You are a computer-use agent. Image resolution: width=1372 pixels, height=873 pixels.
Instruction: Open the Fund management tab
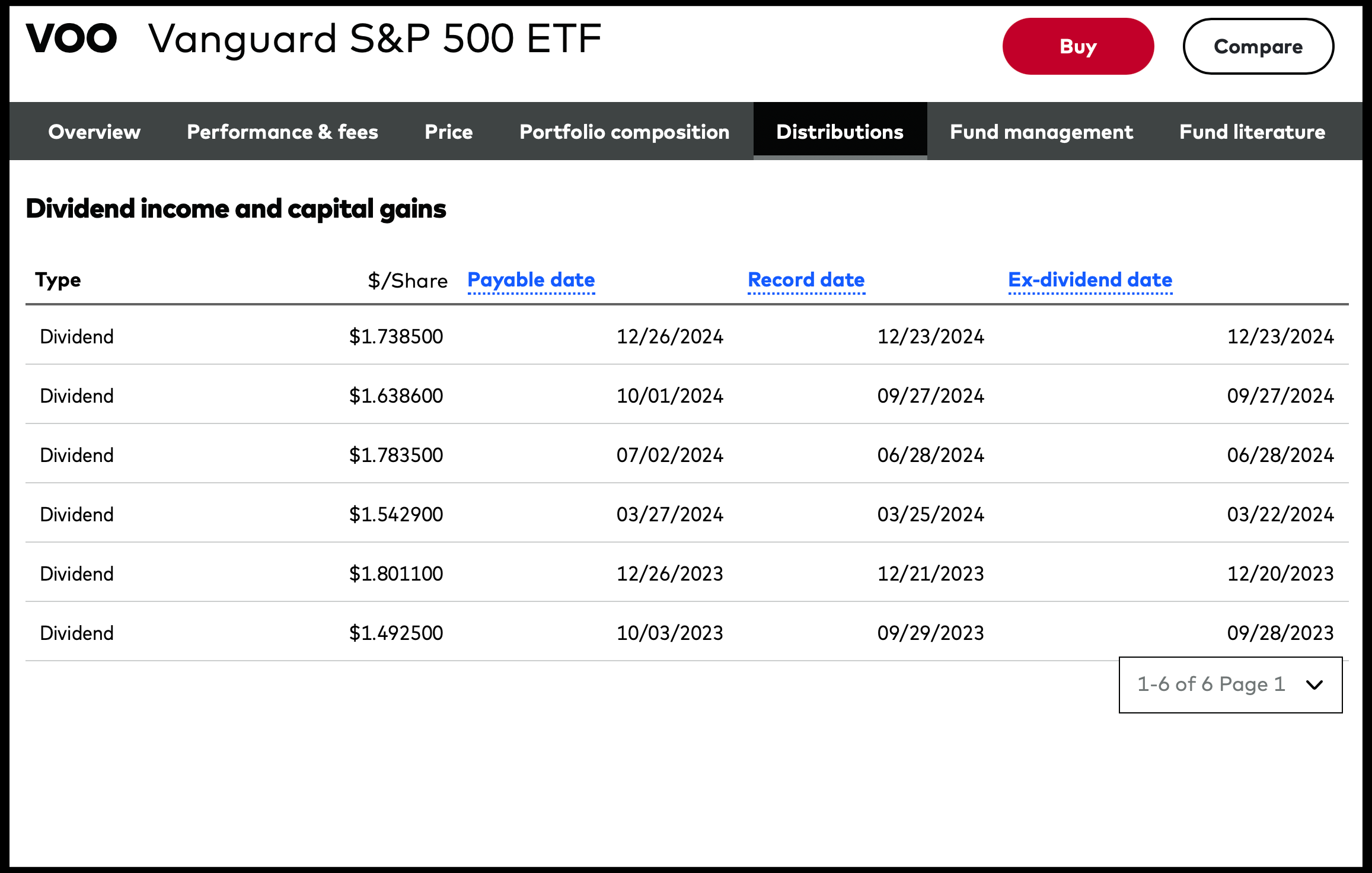click(x=1041, y=132)
